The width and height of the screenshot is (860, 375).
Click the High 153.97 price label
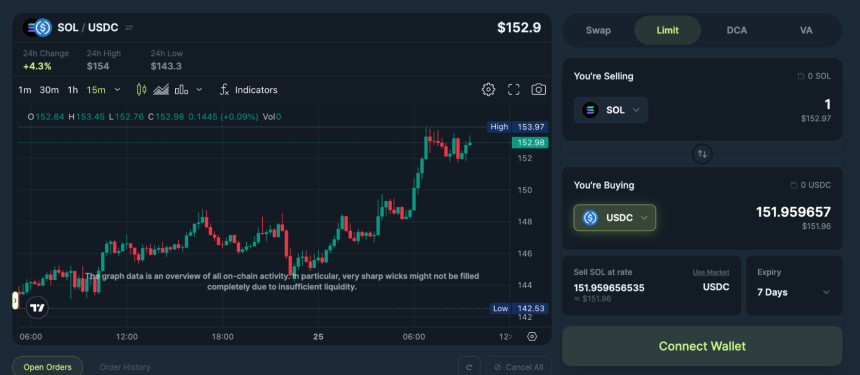(x=518, y=127)
